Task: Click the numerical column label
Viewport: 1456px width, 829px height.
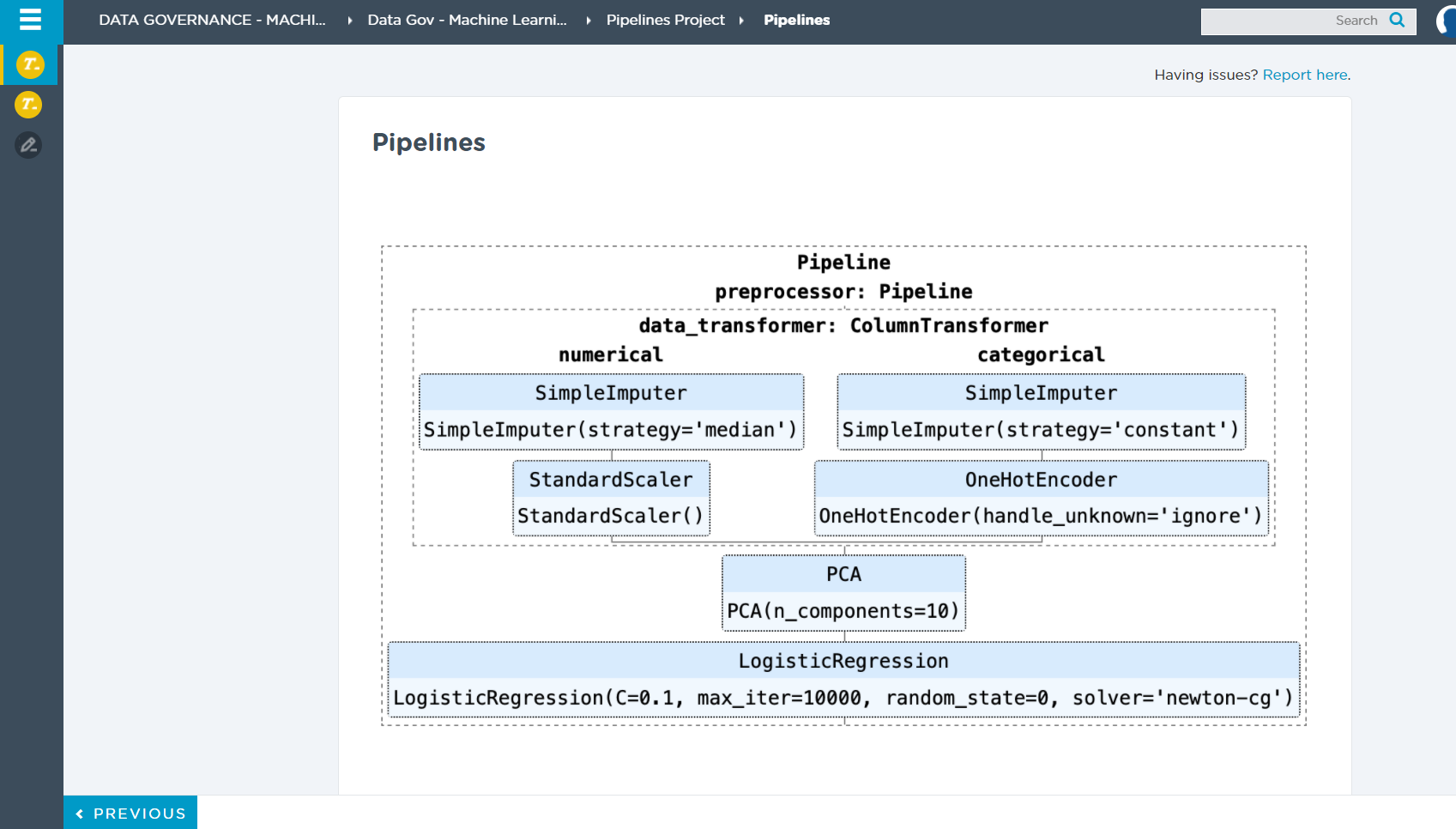Action: tap(611, 355)
